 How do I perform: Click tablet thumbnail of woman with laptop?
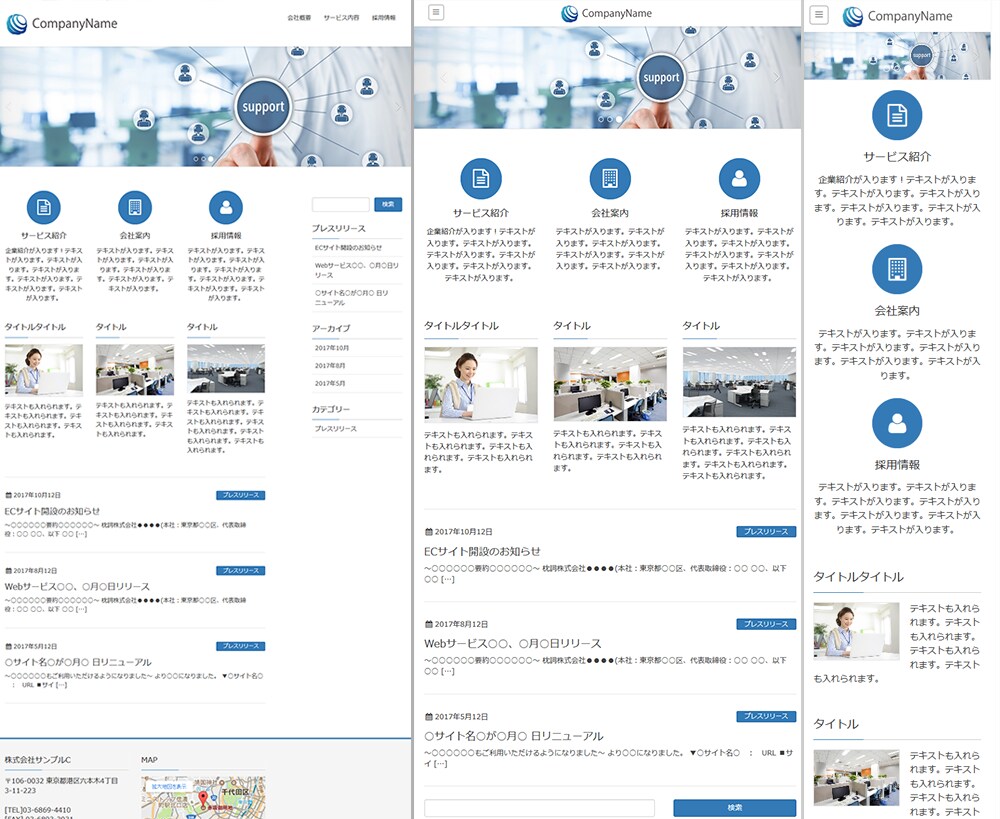pyautogui.click(x=481, y=385)
